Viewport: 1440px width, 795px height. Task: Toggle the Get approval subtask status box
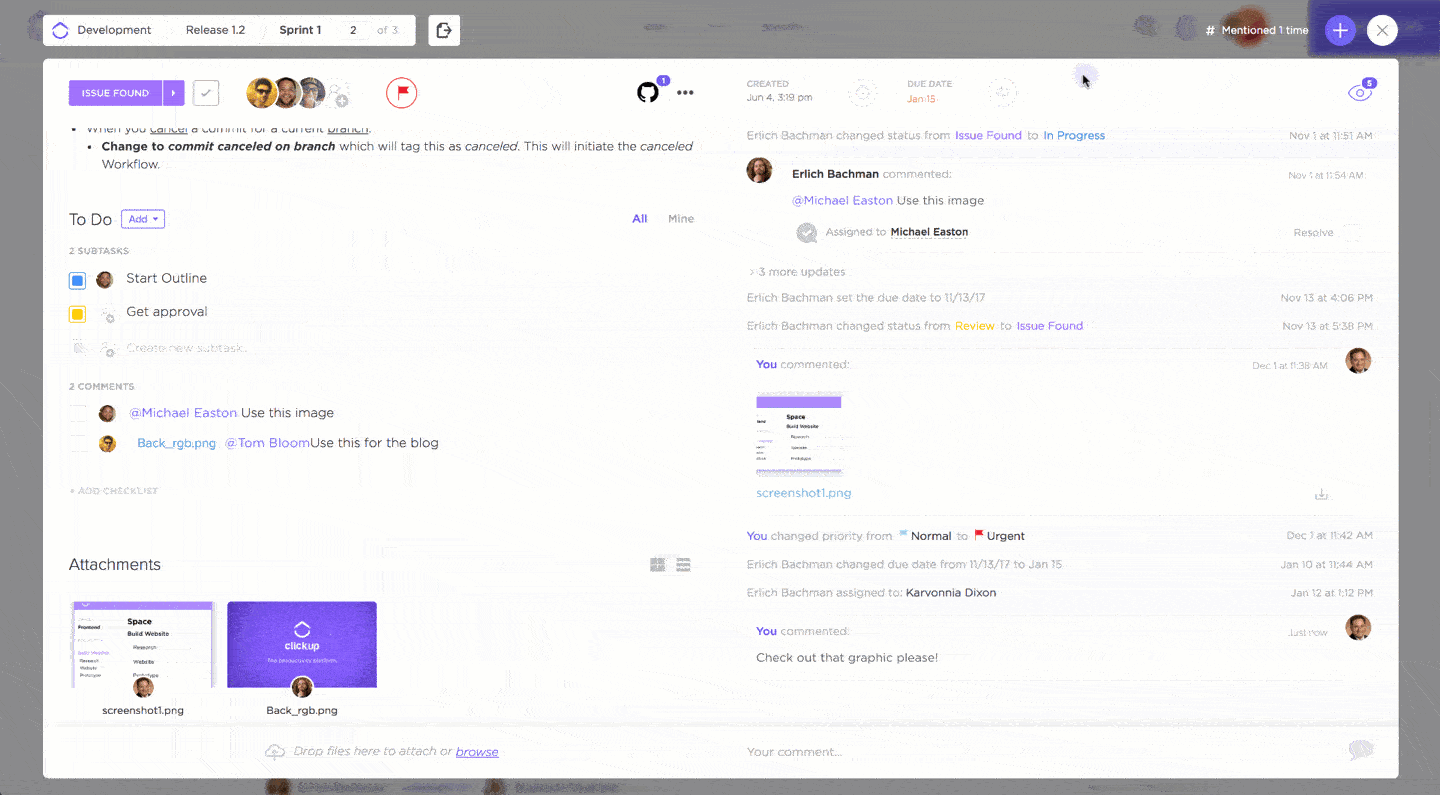coord(77,315)
